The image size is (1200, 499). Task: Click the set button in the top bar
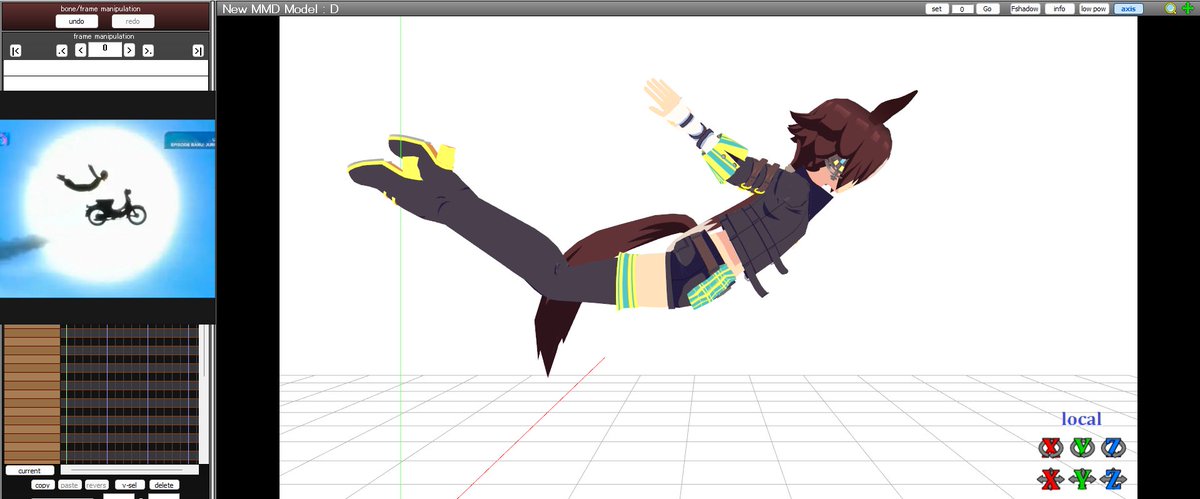click(x=937, y=8)
